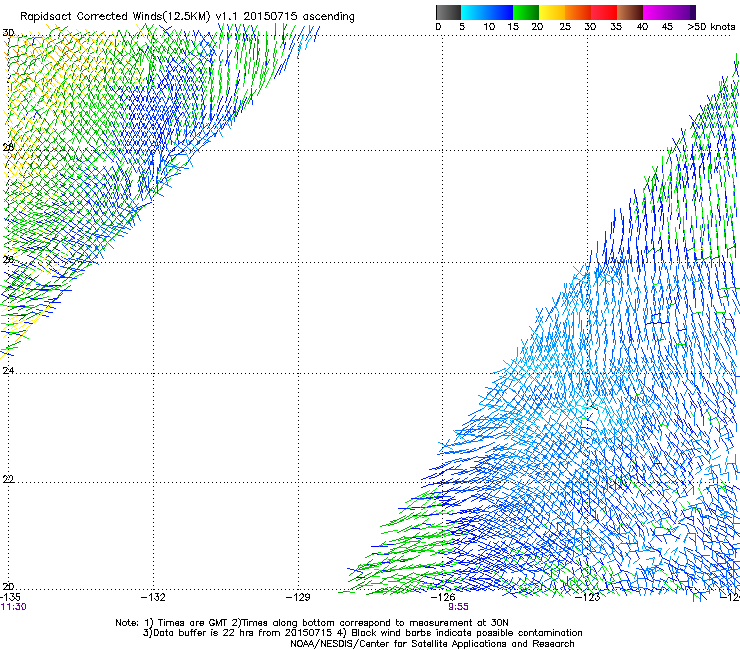Click the '20150715 ascending' date in title
The width and height of the screenshot is (740, 650).
(299, 17)
